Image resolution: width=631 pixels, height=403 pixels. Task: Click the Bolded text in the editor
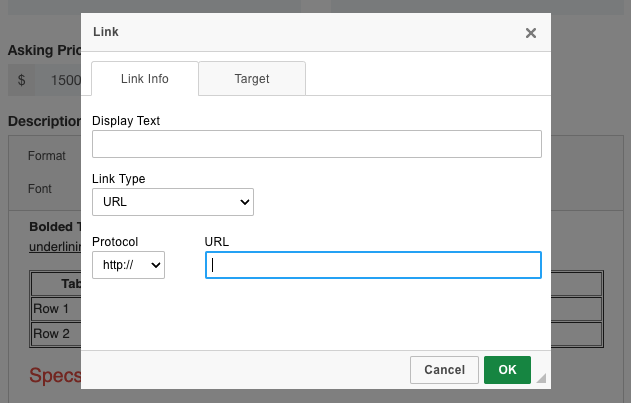click(55, 227)
